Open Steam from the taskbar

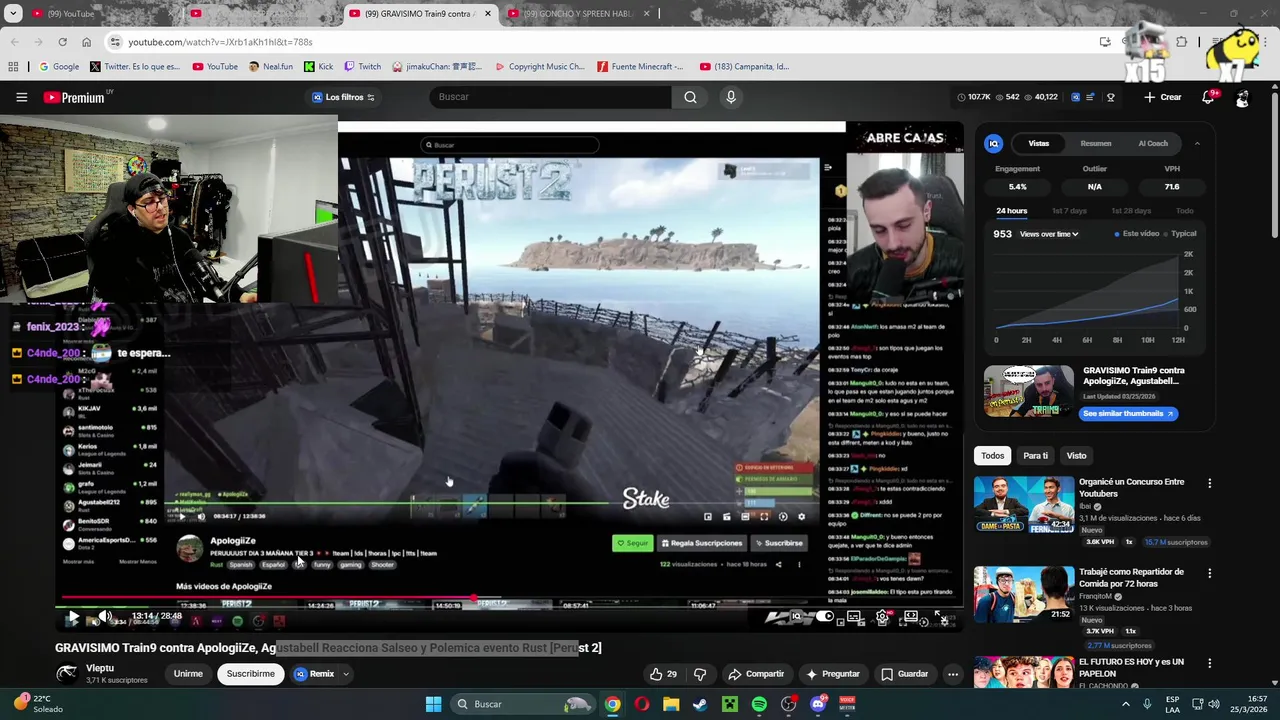tap(700, 704)
